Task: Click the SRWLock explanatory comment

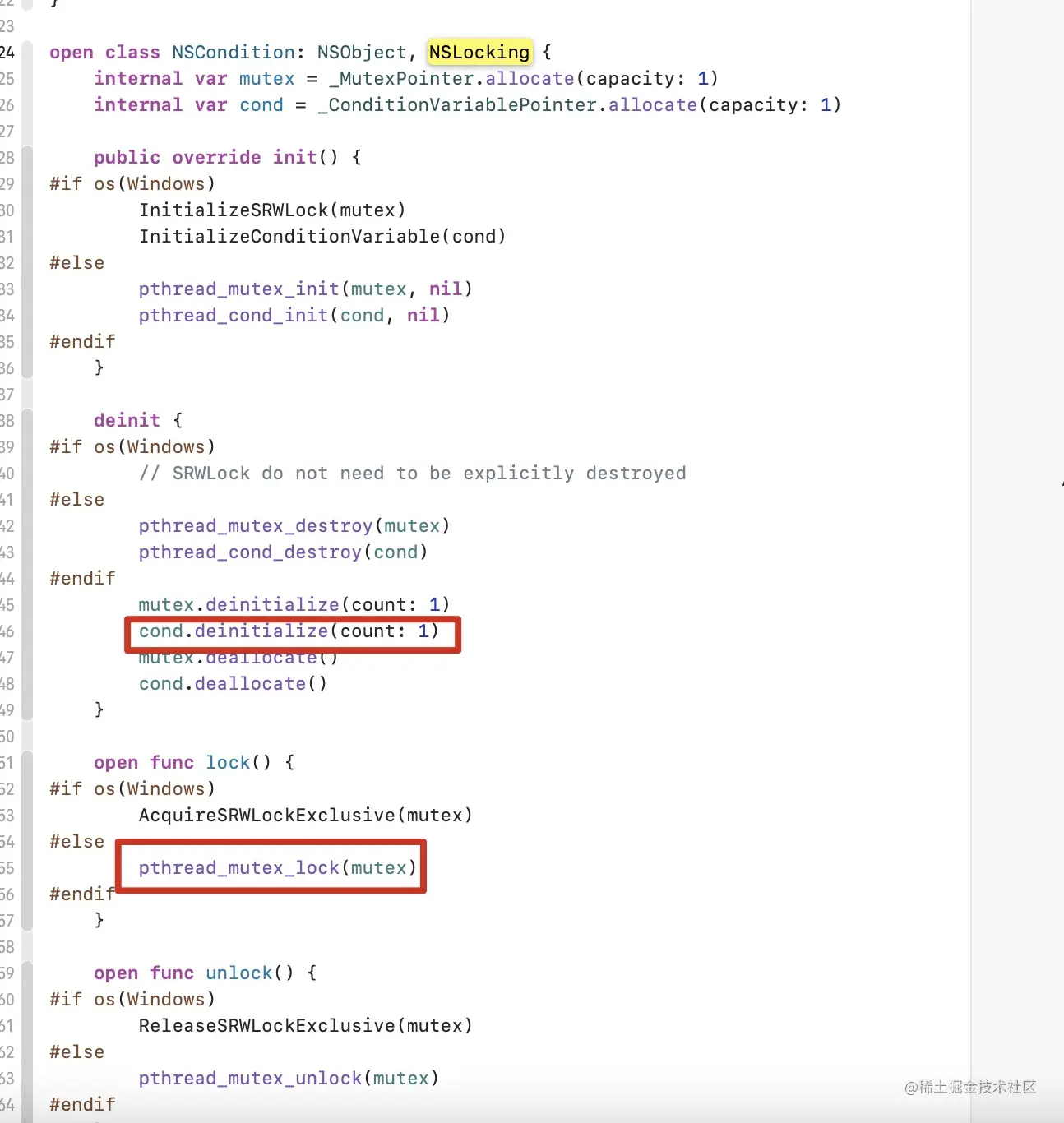Action: click(x=413, y=473)
